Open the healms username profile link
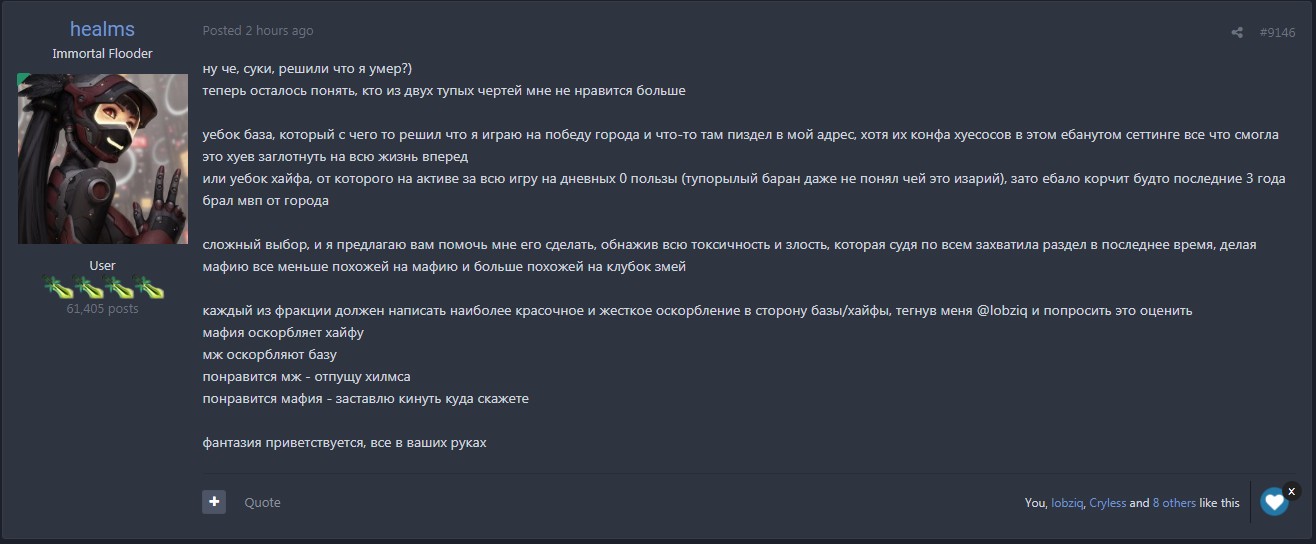 (102, 29)
